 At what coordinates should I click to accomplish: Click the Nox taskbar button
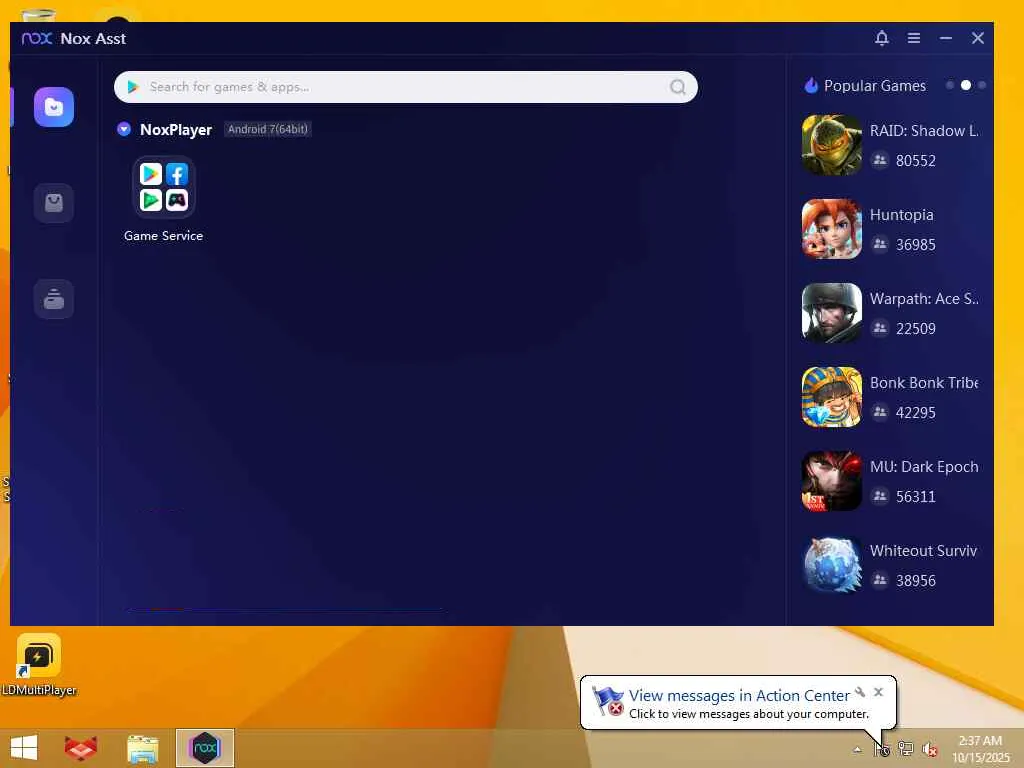(204, 748)
